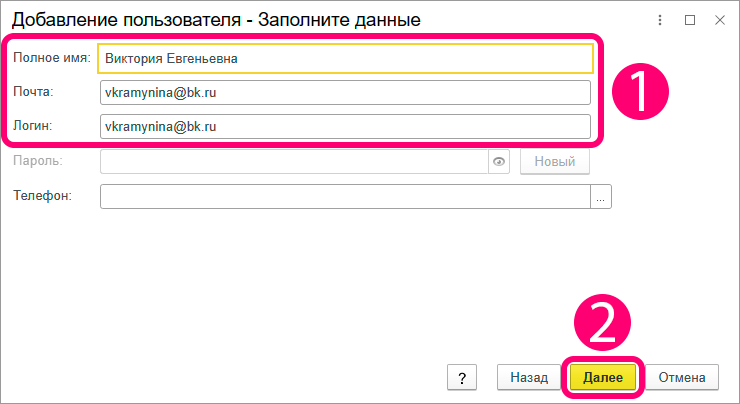This screenshot has width=740, height=404.
Task: Generate a password with Новый button
Action: click(x=555, y=162)
